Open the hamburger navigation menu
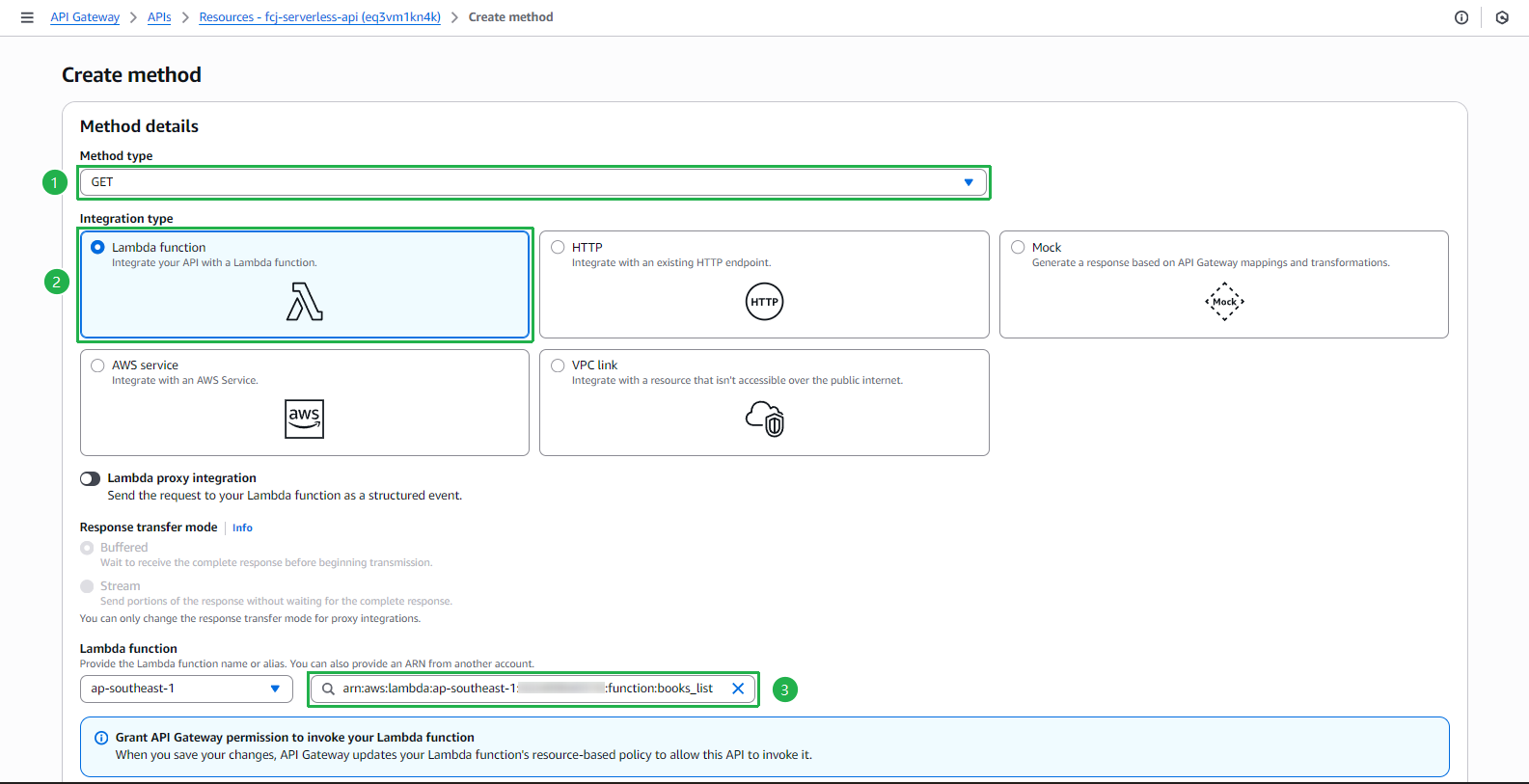This screenshot has width=1529, height=784. [x=27, y=17]
